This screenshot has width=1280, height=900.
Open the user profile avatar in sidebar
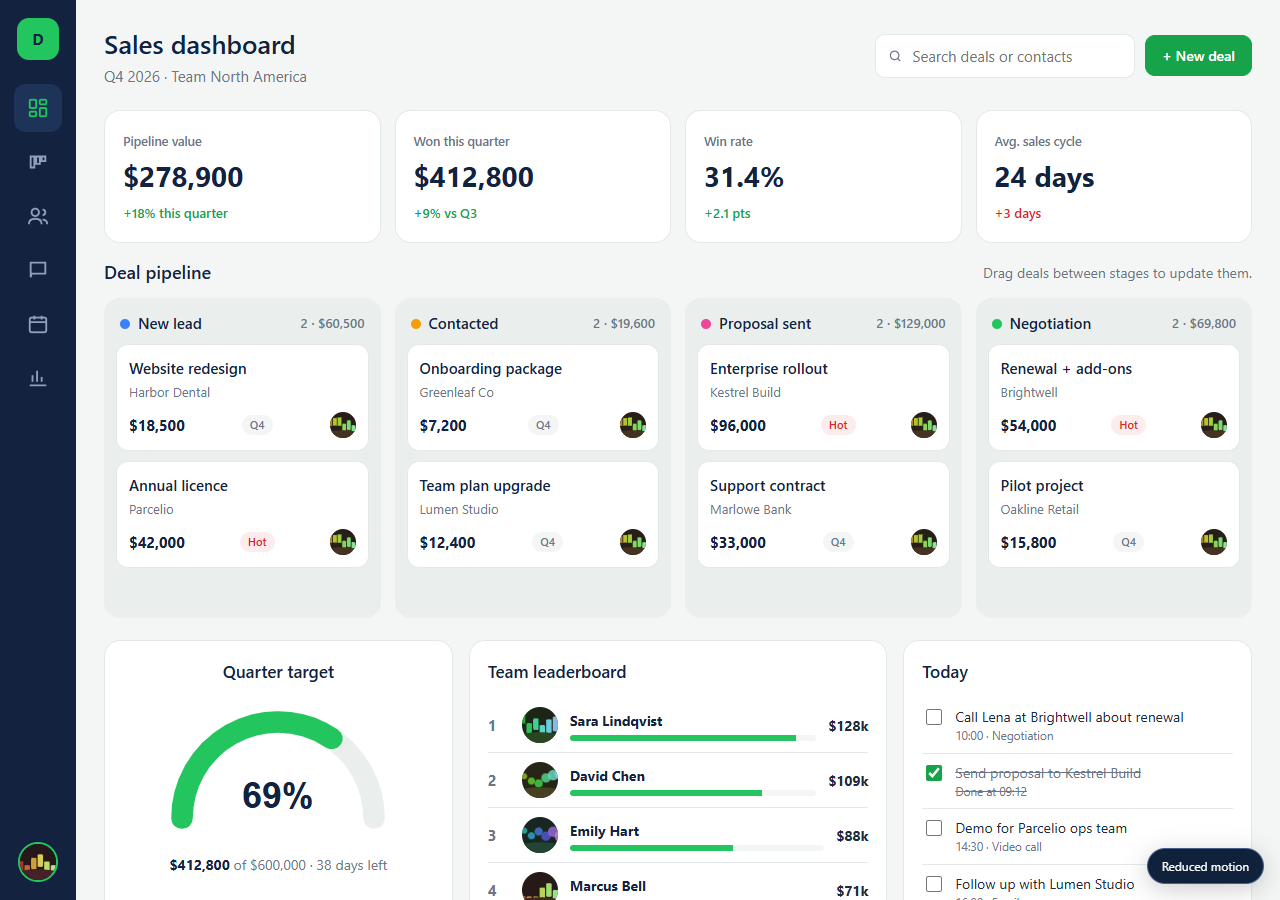click(38, 862)
